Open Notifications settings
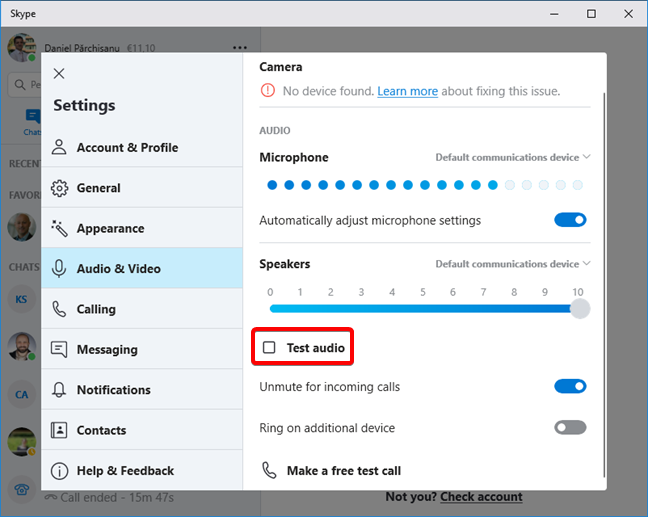The height and width of the screenshot is (517, 648). (x=142, y=389)
